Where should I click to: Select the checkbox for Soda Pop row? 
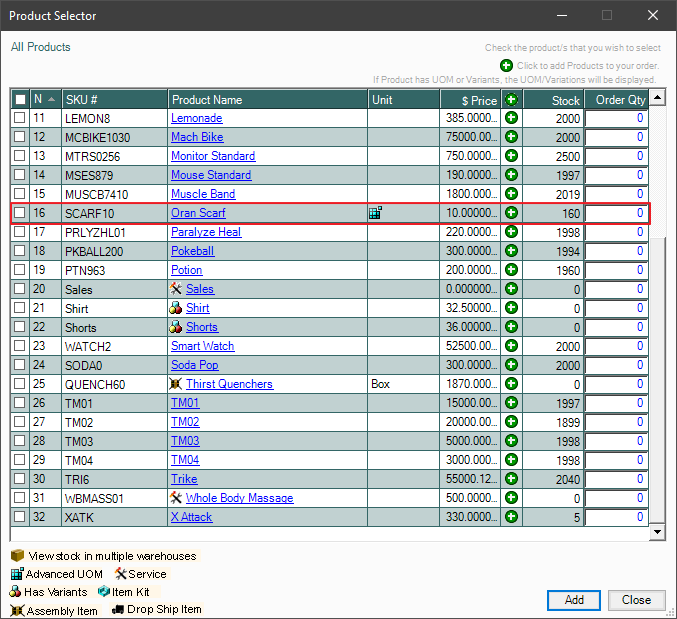(20, 365)
